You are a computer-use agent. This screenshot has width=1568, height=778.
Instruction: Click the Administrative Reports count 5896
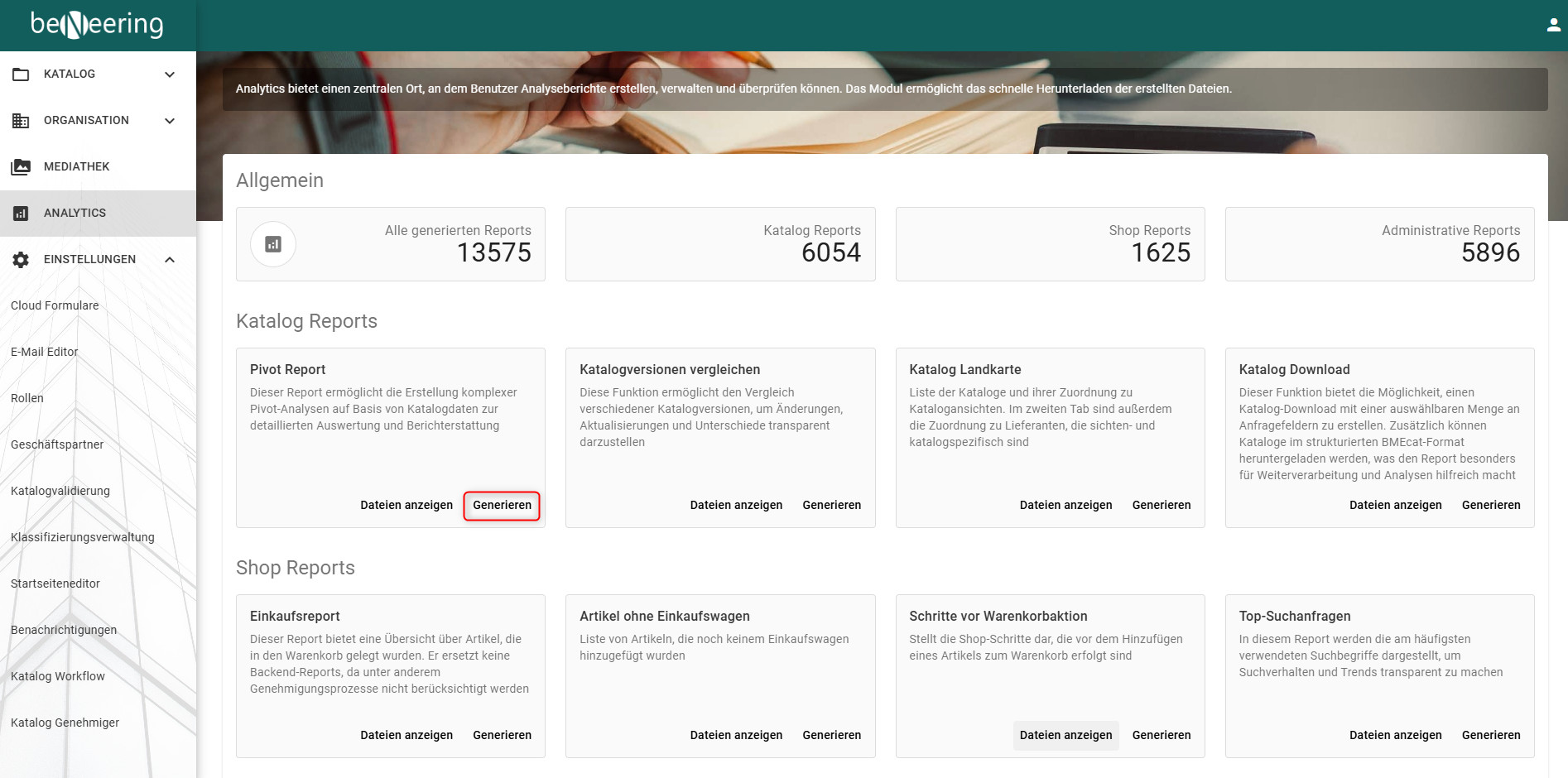pyautogui.click(x=1490, y=253)
